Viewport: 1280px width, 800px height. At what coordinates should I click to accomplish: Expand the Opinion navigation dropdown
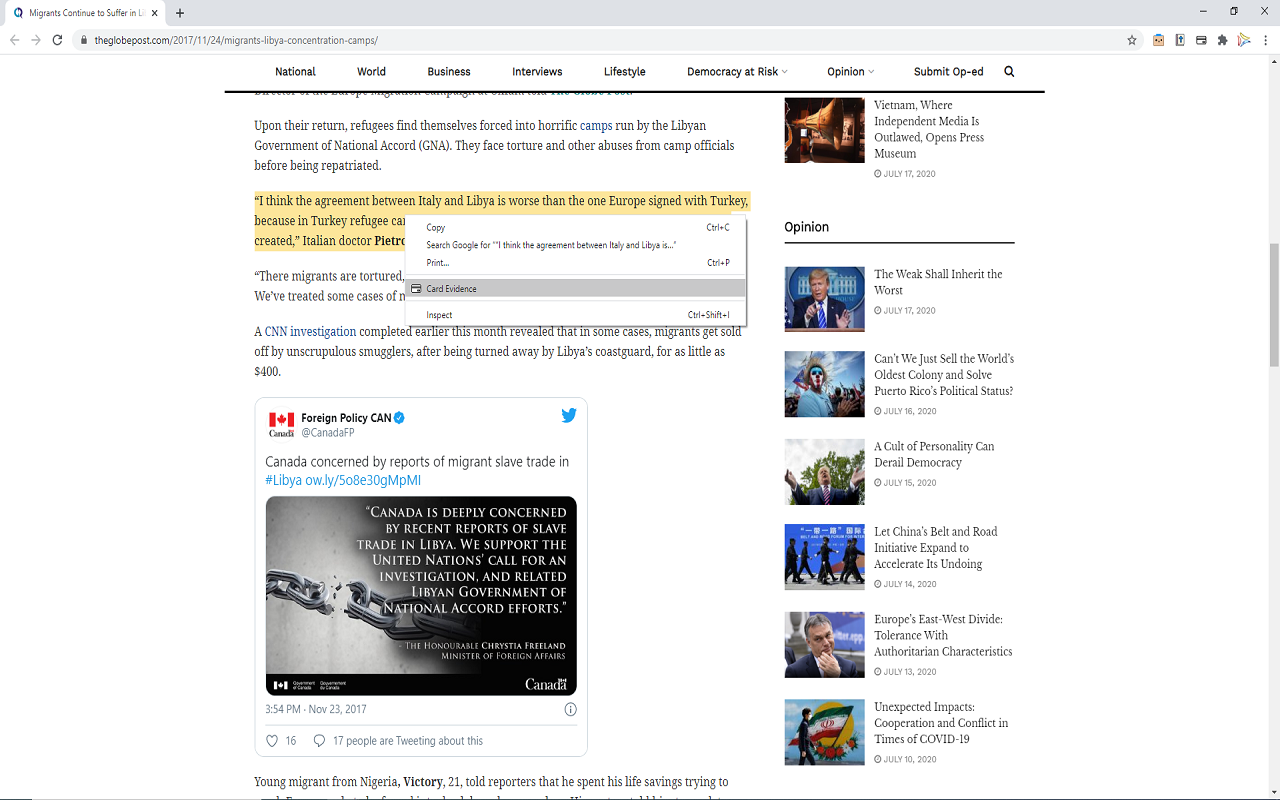tap(851, 72)
